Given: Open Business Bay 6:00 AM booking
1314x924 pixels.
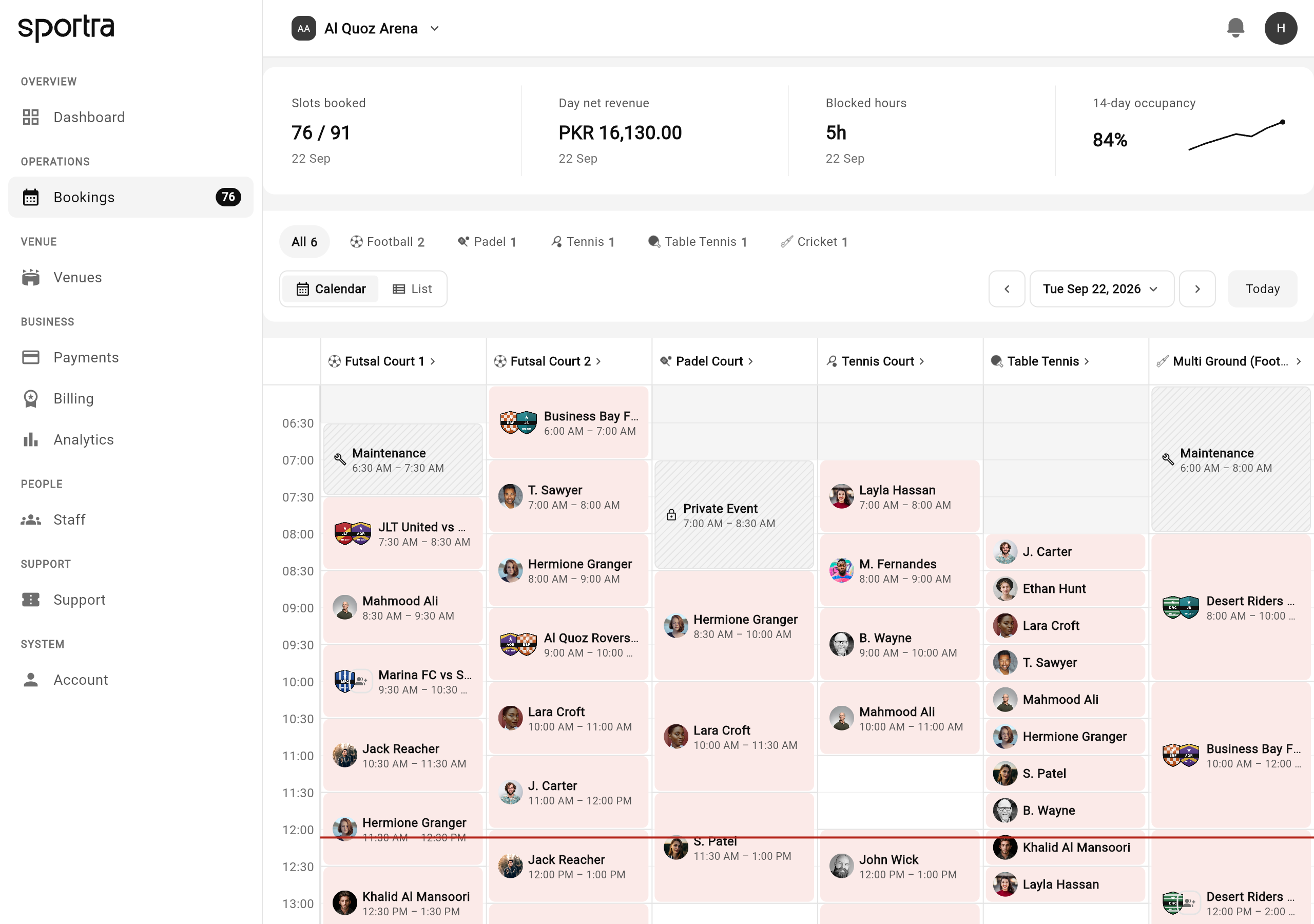Looking at the screenshot, I should pyautogui.click(x=568, y=422).
